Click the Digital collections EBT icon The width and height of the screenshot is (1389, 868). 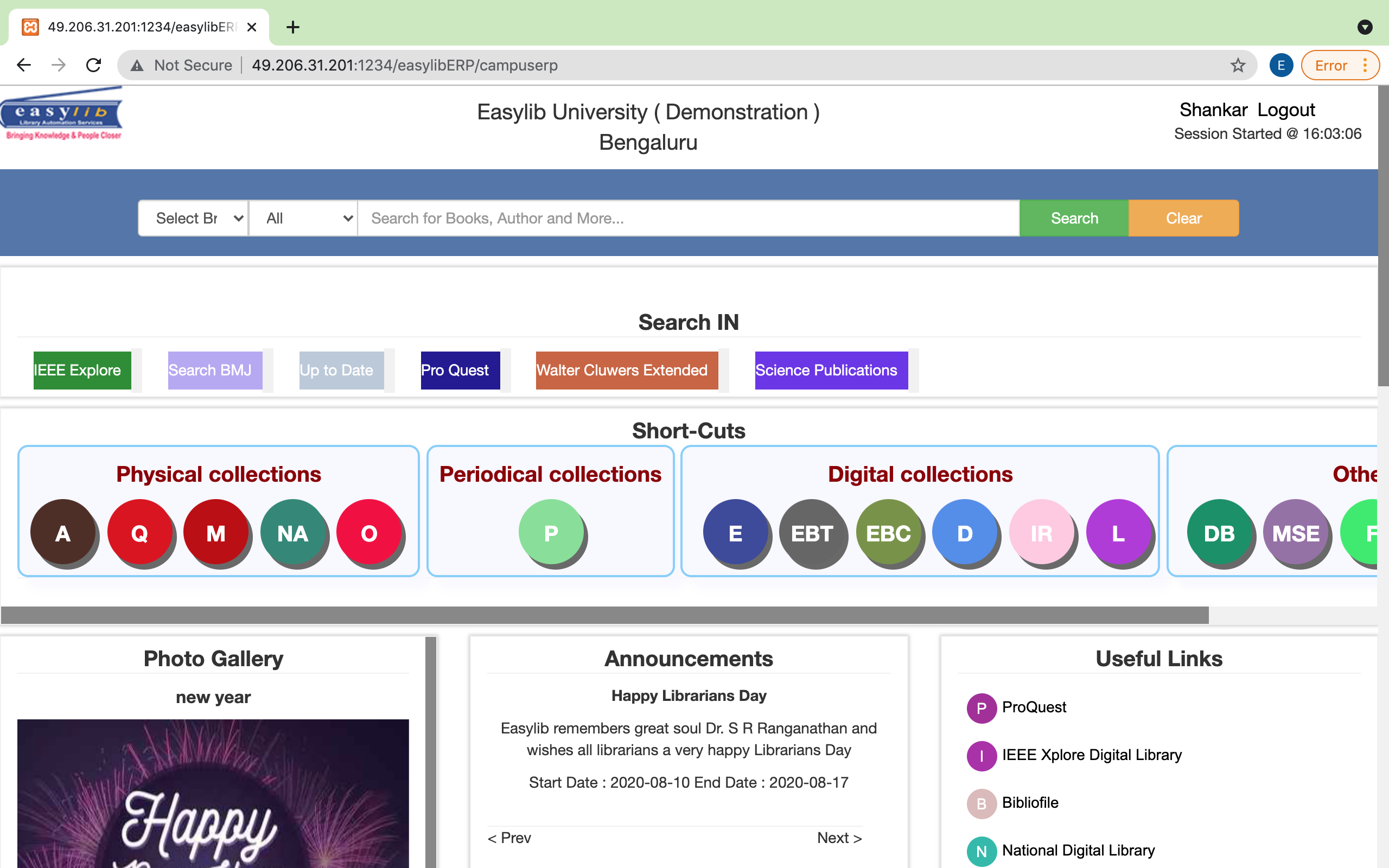811,532
